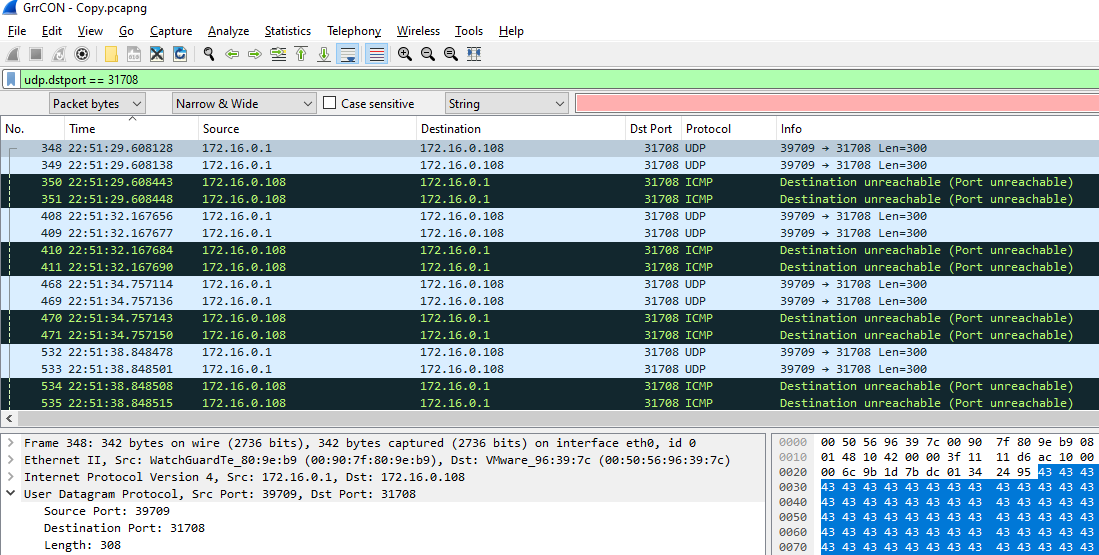The height and width of the screenshot is (555, 1099).
Task: Open the Narrow & Wide dropdown
Action: 244,103
